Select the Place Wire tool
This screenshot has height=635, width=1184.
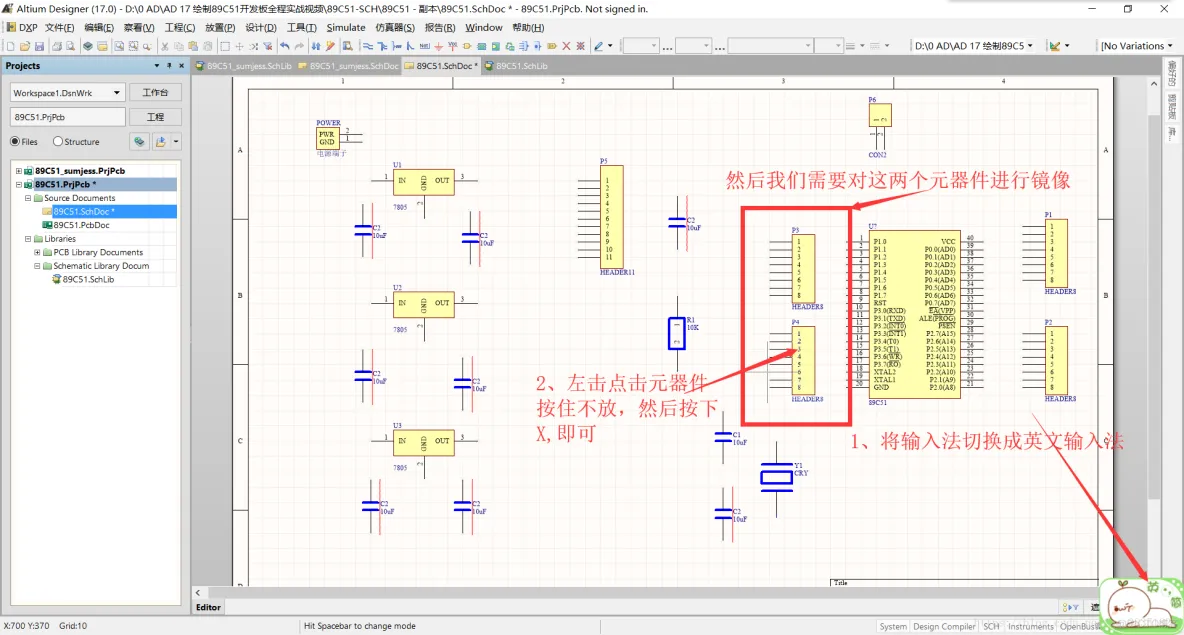tap(368, 46)
